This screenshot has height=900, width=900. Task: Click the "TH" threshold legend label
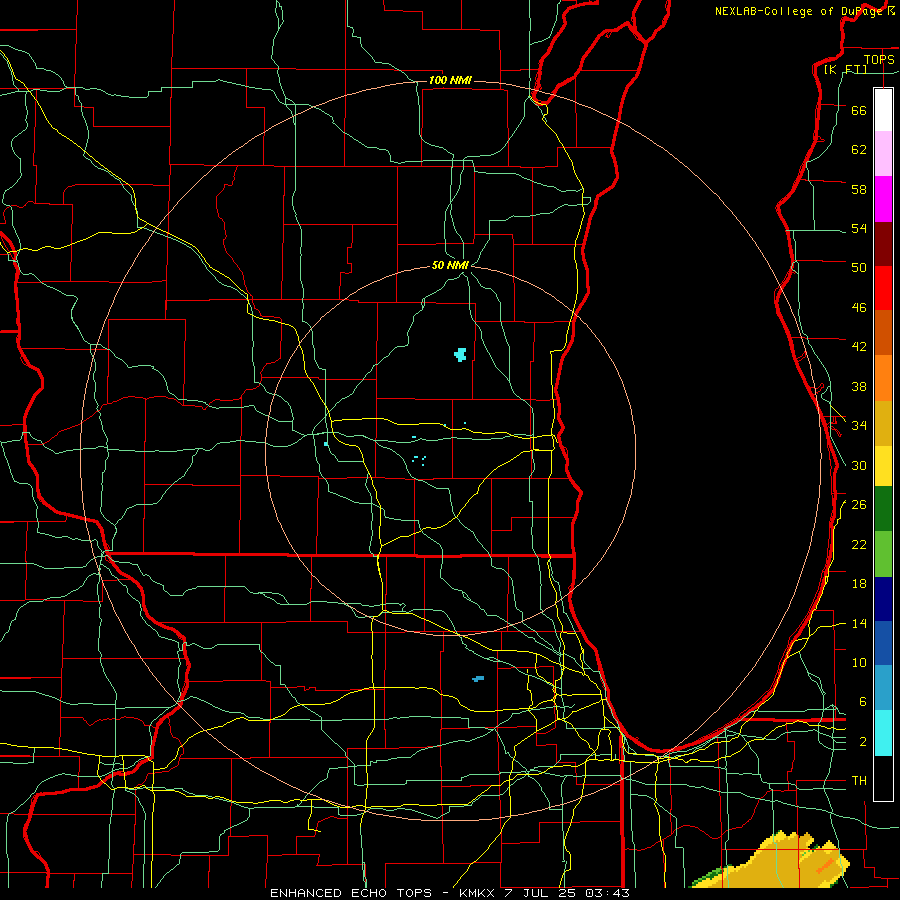pyautogui.click(x=859, y=781)
